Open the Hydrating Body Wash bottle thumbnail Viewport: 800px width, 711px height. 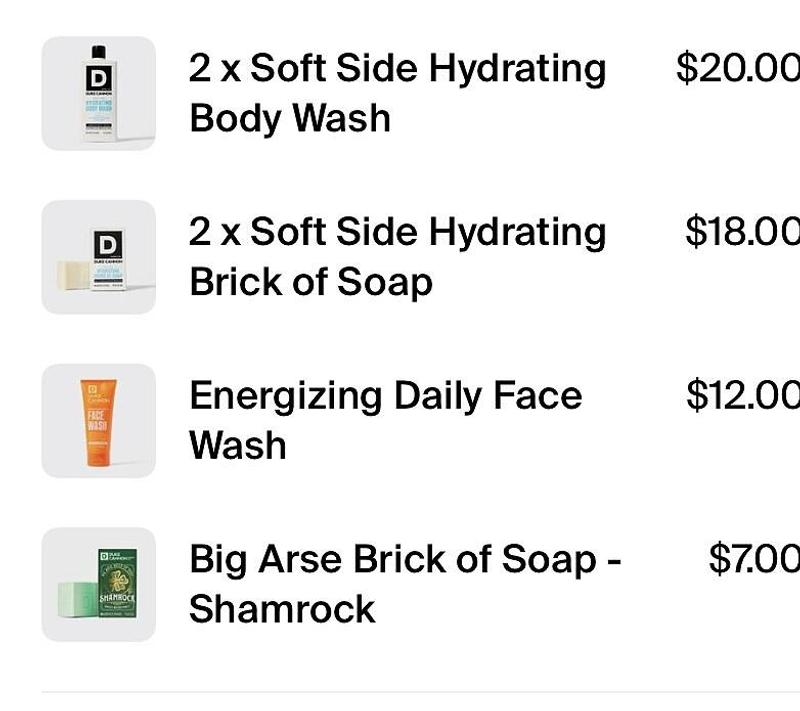click(98, 93)
